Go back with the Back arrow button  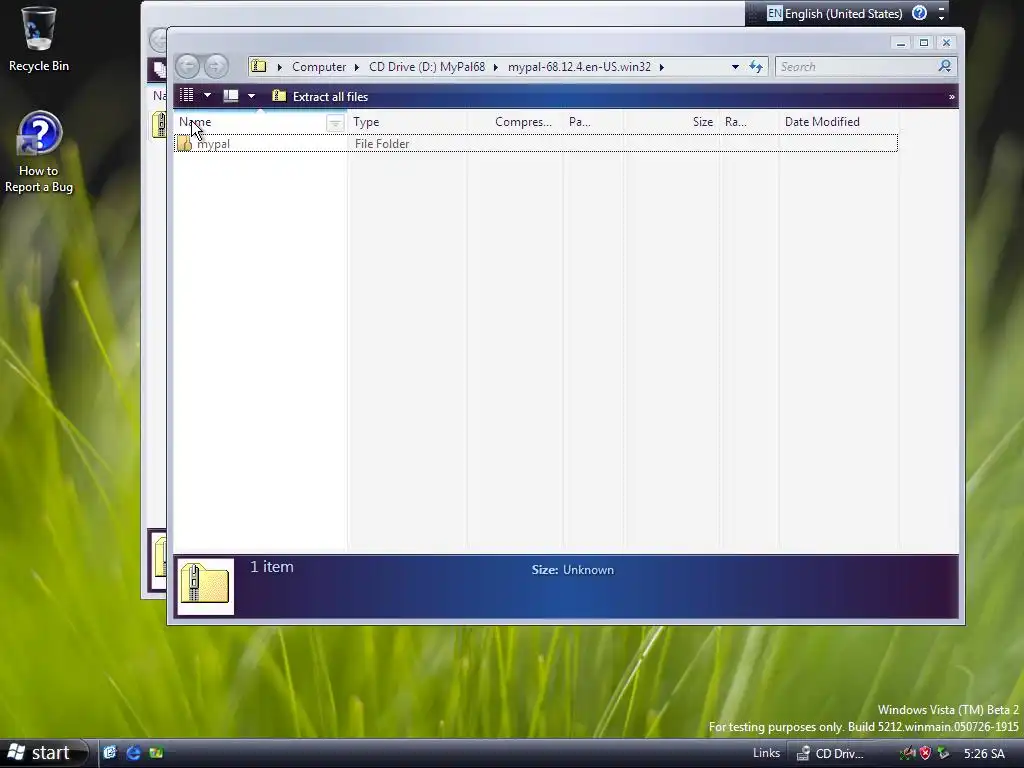click(x=188, y=65)
